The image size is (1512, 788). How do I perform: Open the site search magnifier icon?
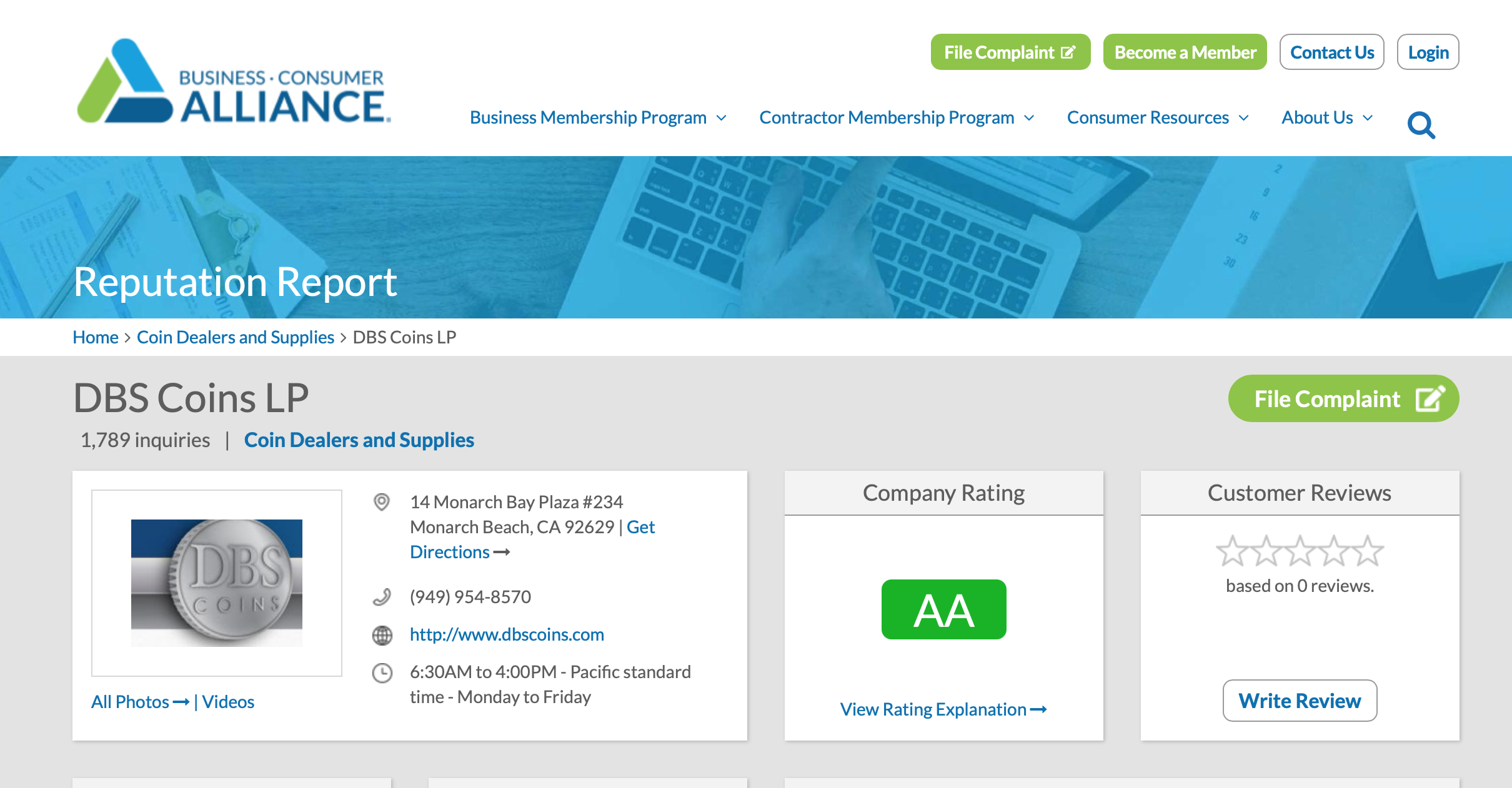pyautogui.click(x=1421, y=126)
